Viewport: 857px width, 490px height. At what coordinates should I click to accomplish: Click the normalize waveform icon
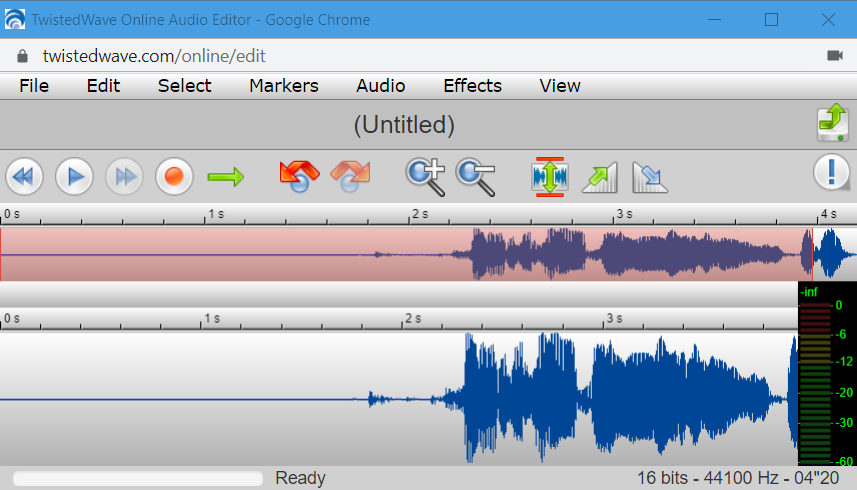[x=550, y=177]
